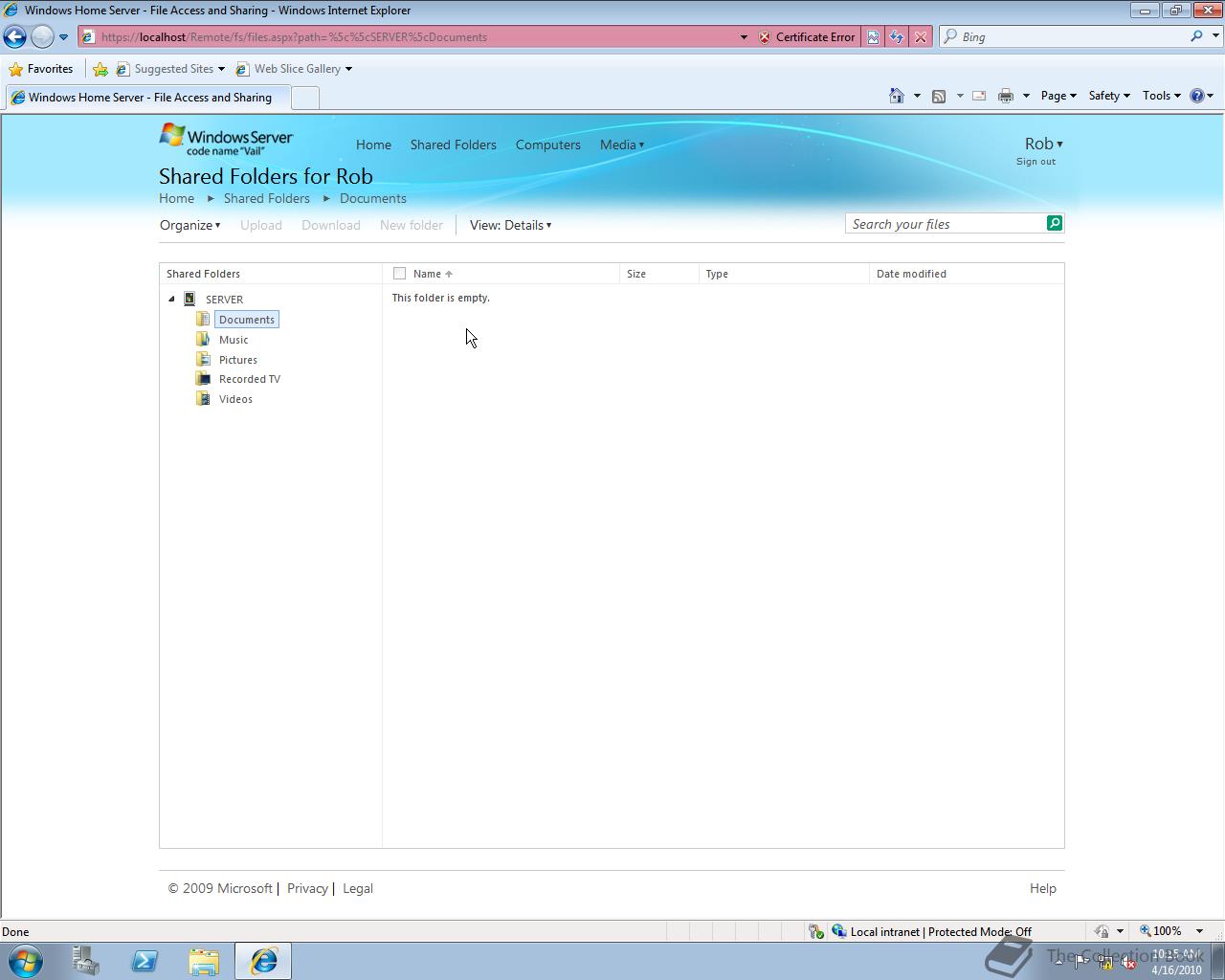Open Windows Explorer from the taskbar
Screen dimensions: 1225x980
click(x=204, y=961)
